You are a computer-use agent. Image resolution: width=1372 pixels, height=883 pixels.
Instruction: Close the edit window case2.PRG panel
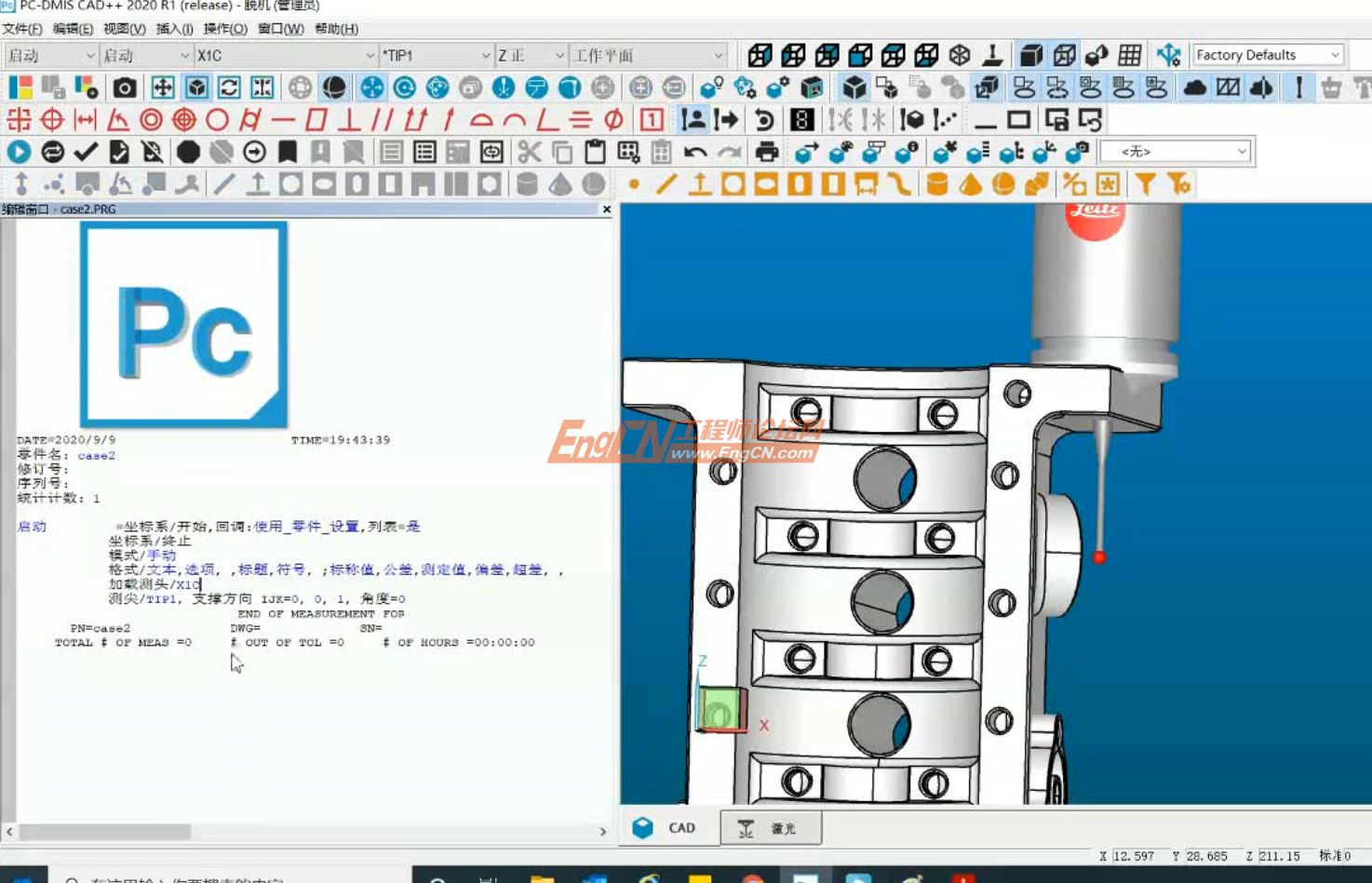click(x=607, y=209)
